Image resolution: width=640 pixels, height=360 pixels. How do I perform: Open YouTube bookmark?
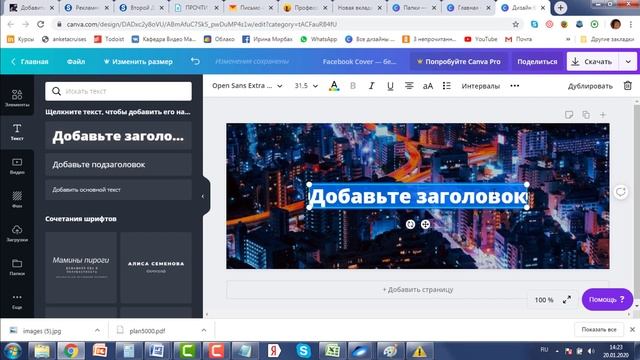pyautogui.click(x=482, y=39)
